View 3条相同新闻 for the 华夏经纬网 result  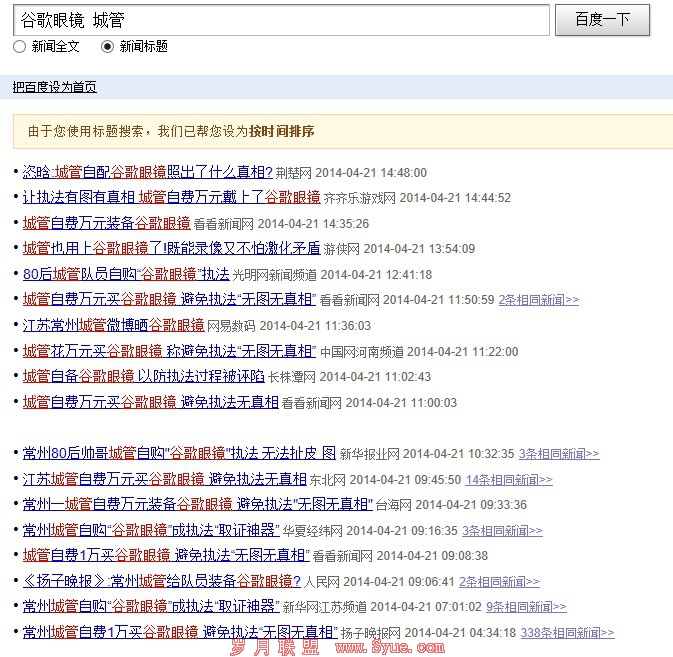[x=502, y=530]
